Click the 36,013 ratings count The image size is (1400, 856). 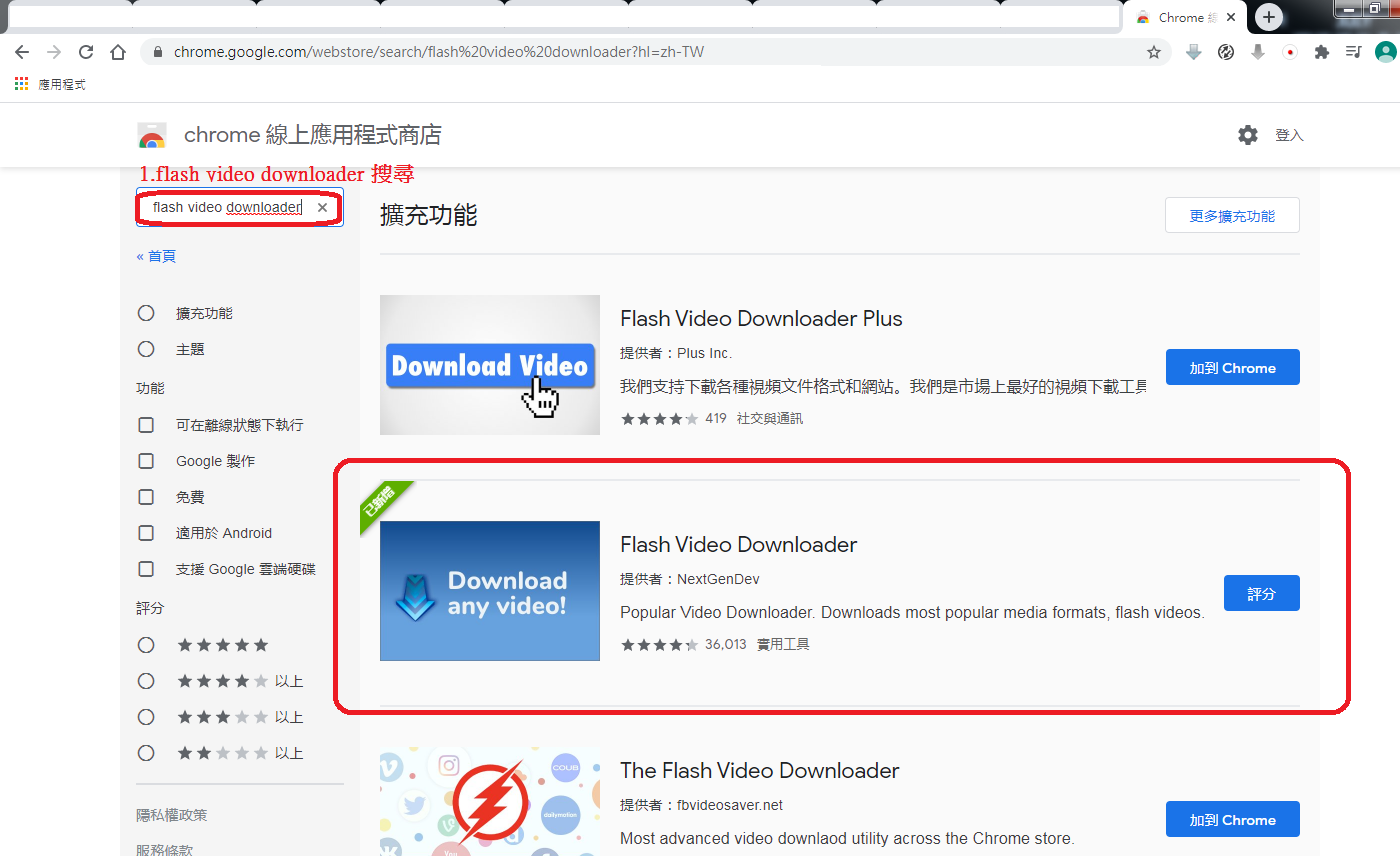tap(726, 645)
